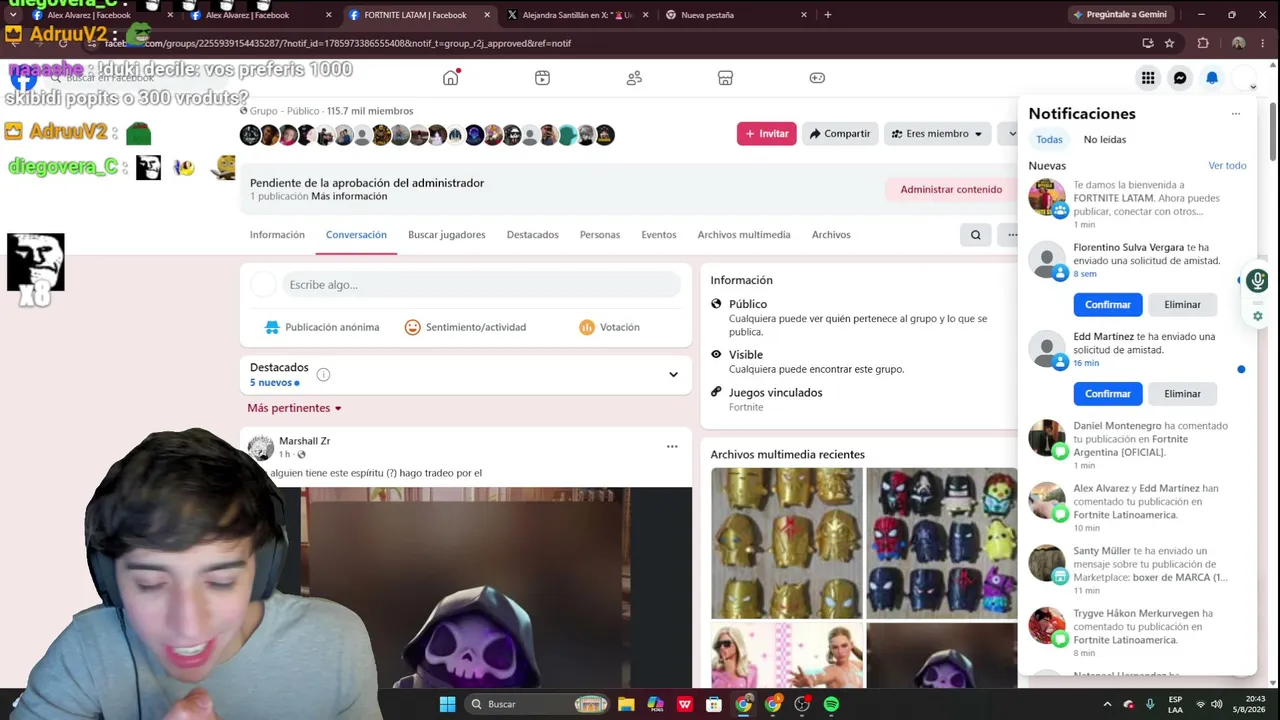Image resolution: width=1280 pixels, height=720 pixels.
Task: Open the Facebook apps grid menu
Action: (1148, 78)
